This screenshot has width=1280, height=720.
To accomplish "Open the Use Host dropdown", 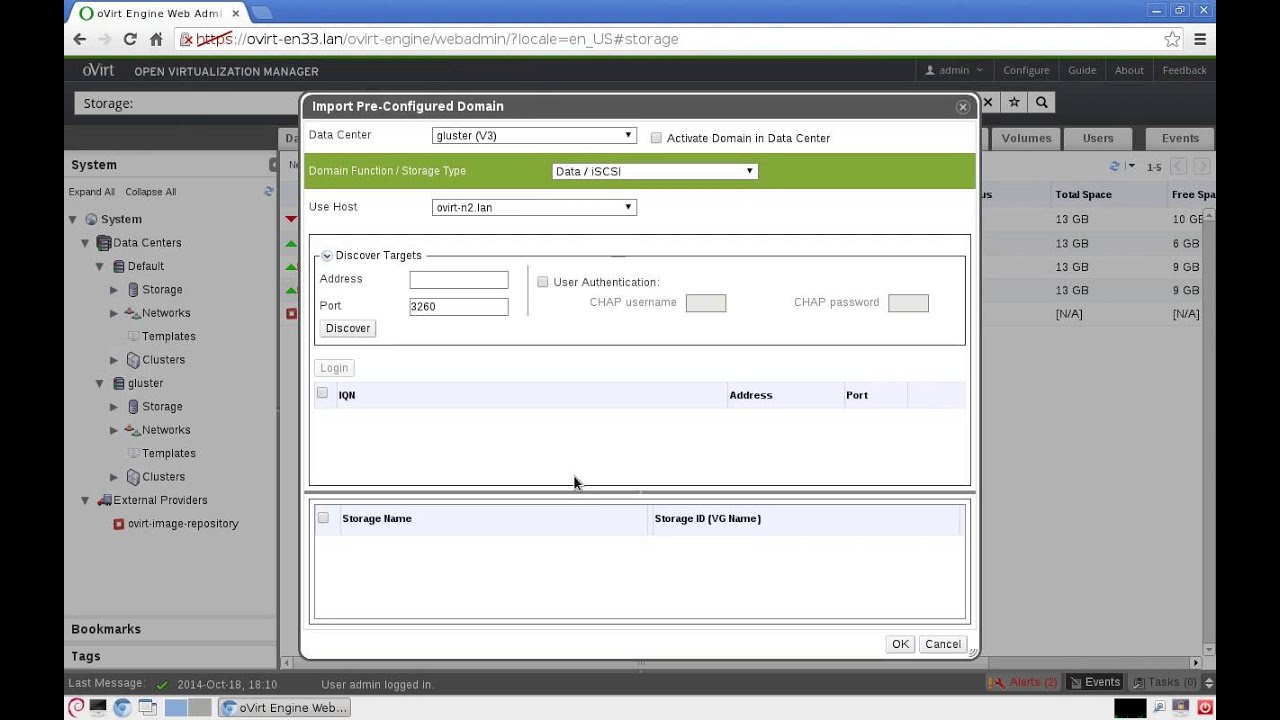I will coord(534,207).
